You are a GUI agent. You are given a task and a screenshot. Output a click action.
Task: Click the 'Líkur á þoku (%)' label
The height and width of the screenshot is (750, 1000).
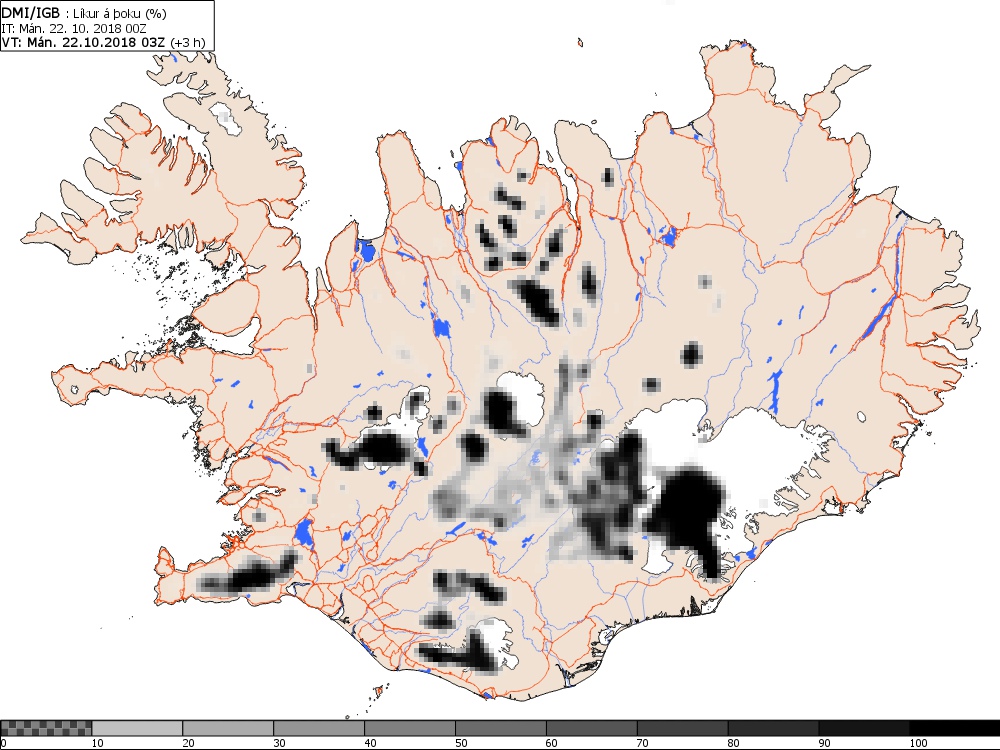121,14
